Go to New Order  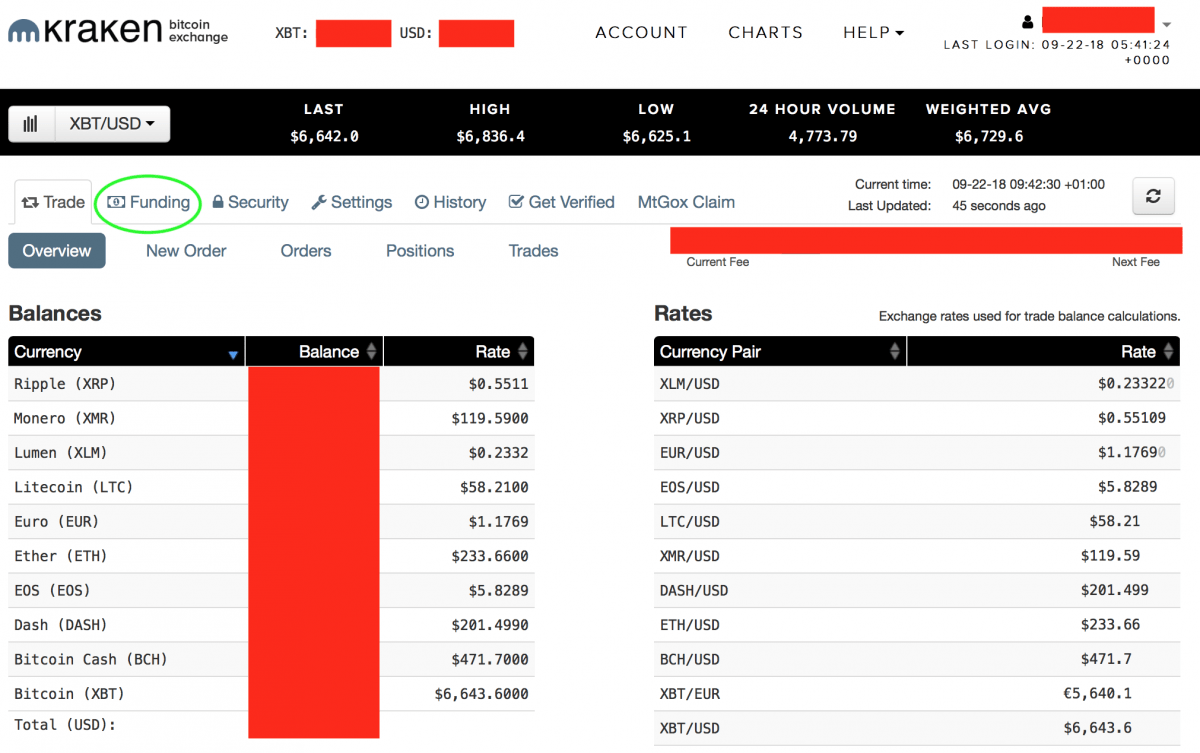(x=186, y=251)
